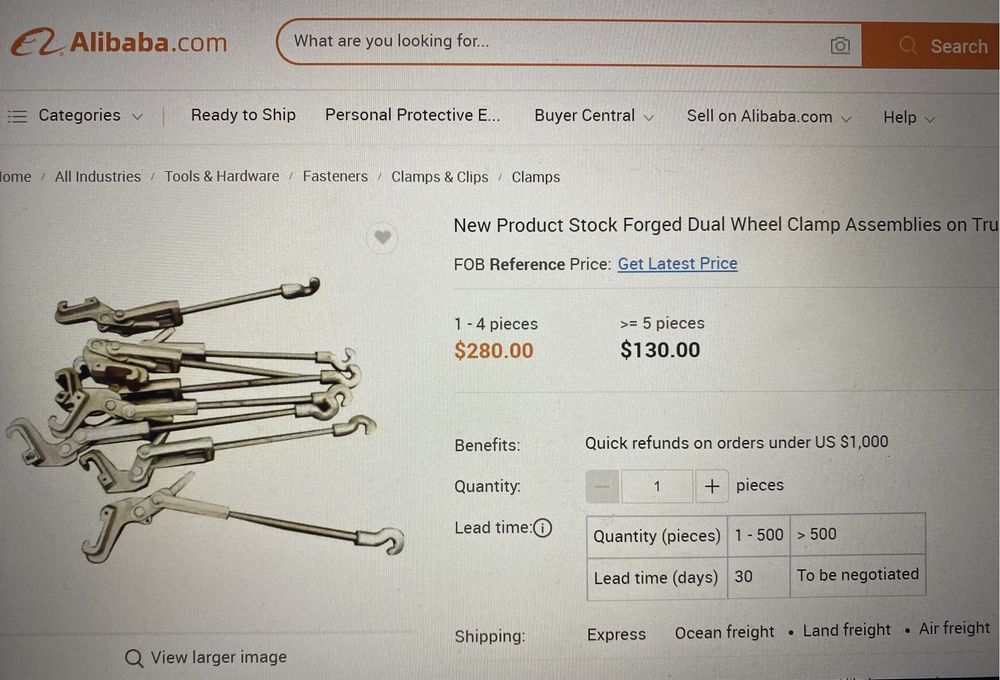Image resolution: width=1000 pixels, height=680 pixels.
Task: Open Personal Protective Equipment menu item
Action: (412, 115)
